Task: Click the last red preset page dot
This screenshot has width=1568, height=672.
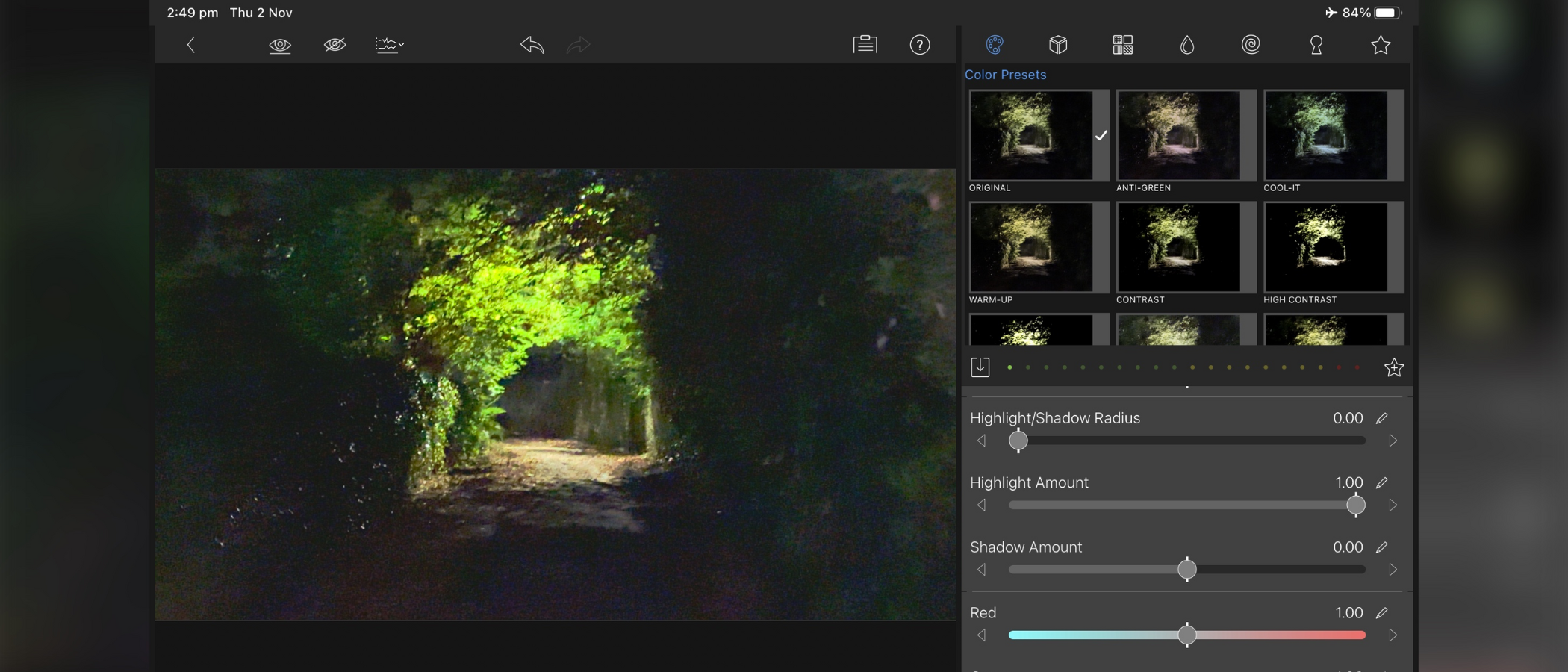Action: [1357, 367]
